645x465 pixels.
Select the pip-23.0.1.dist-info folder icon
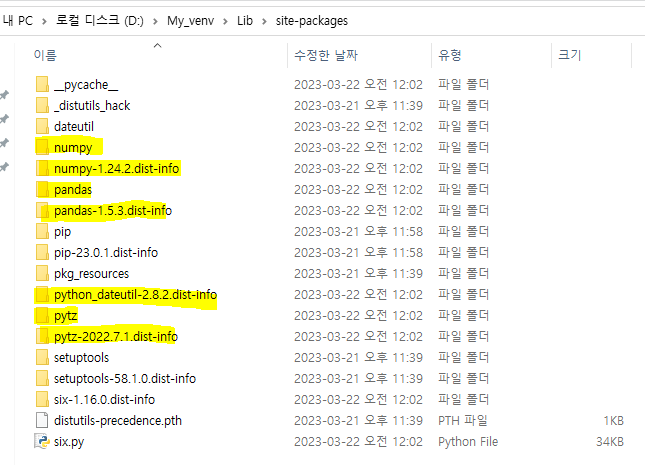tap(42, 252)
